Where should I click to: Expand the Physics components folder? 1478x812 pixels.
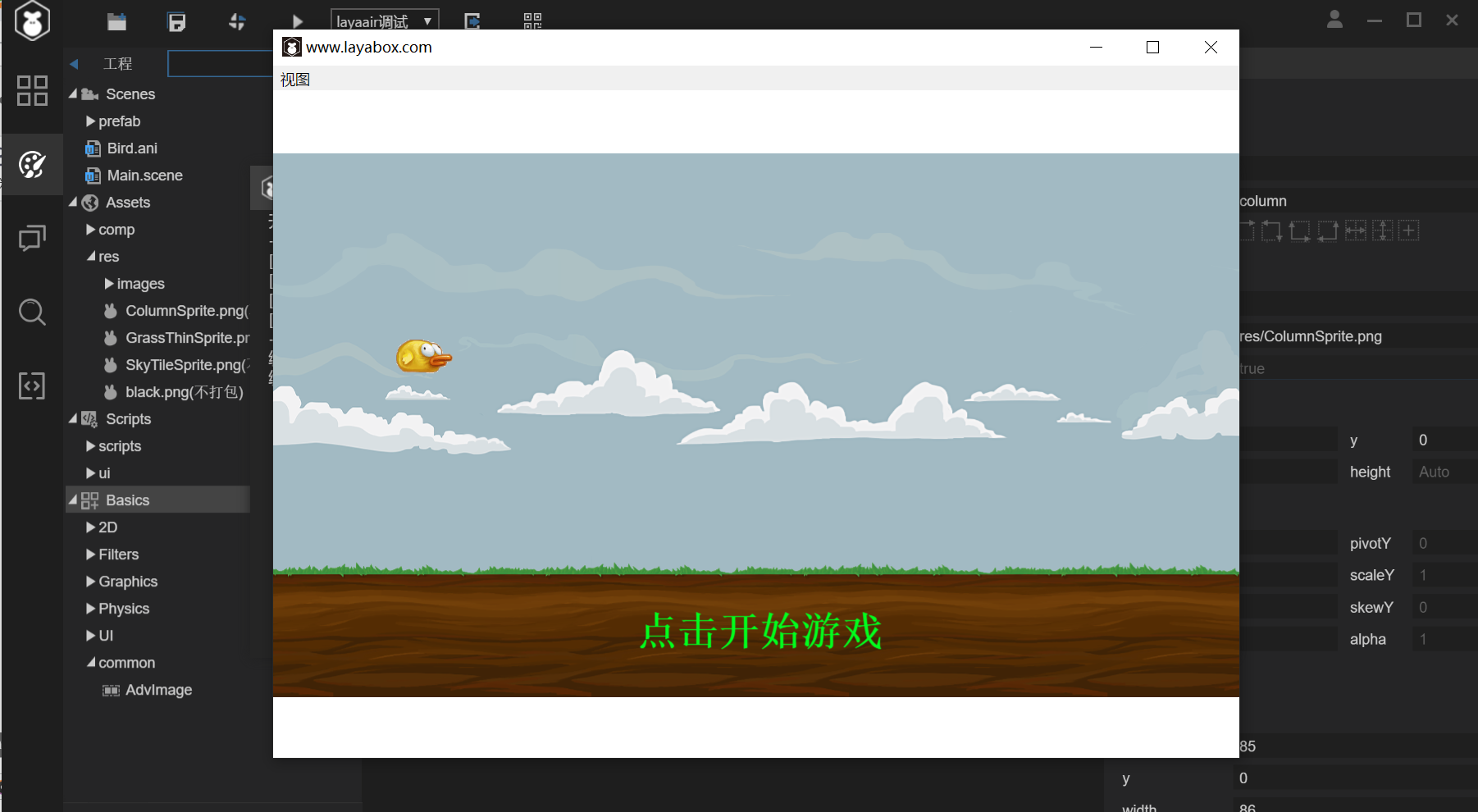[90, 609]
